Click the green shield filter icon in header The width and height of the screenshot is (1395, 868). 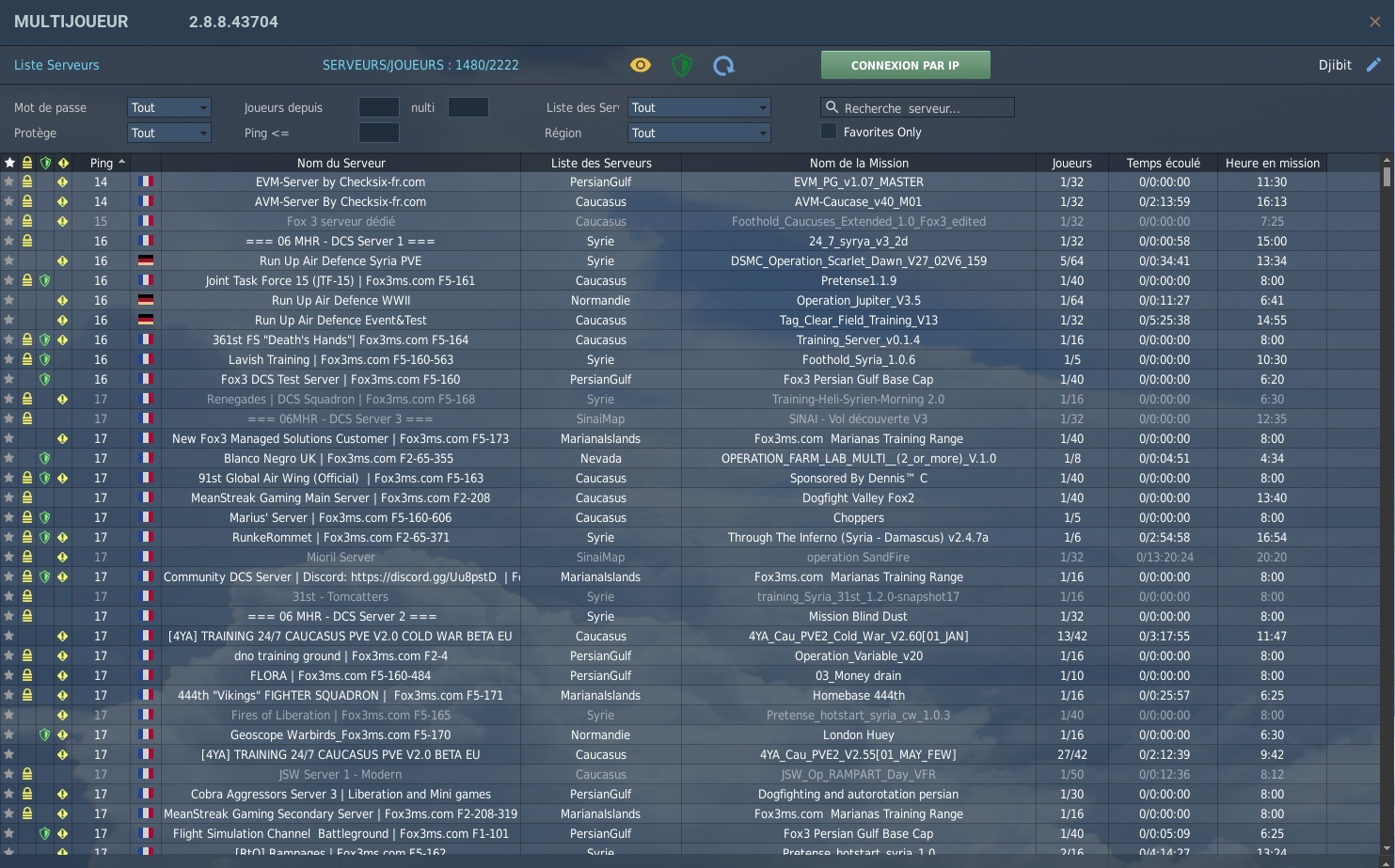[682, 65]
